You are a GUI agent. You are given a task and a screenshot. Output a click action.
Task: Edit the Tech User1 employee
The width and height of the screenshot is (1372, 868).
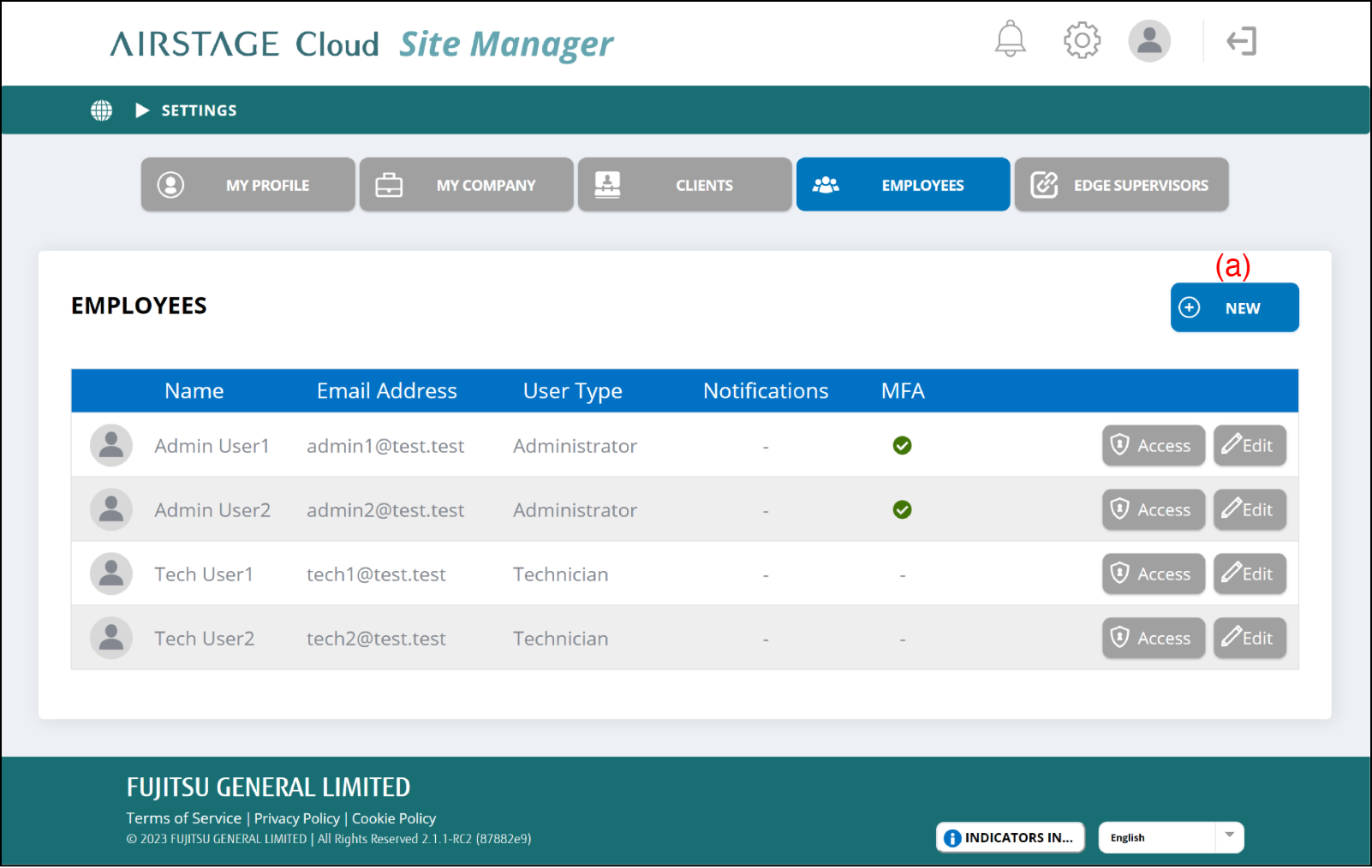click(1249, 574)
